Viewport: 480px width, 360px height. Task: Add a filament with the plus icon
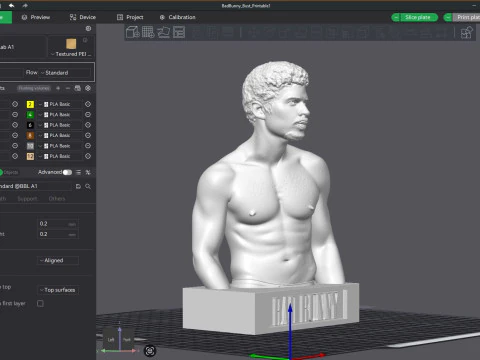point(58,88)
